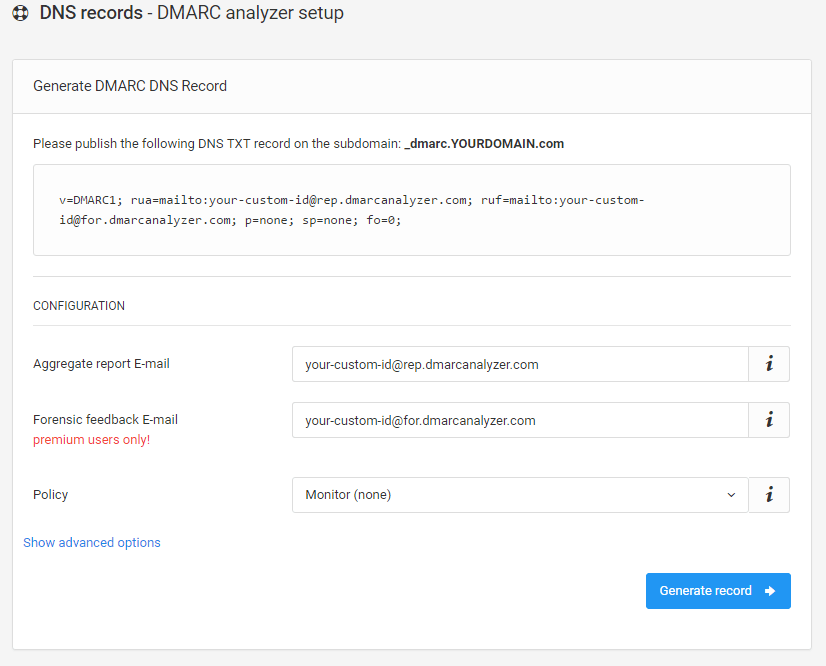The height and width of the screenshot is (666, 826).
Task: Click the lifebuoy icon beside DNS records
Action: pos(21,13)
